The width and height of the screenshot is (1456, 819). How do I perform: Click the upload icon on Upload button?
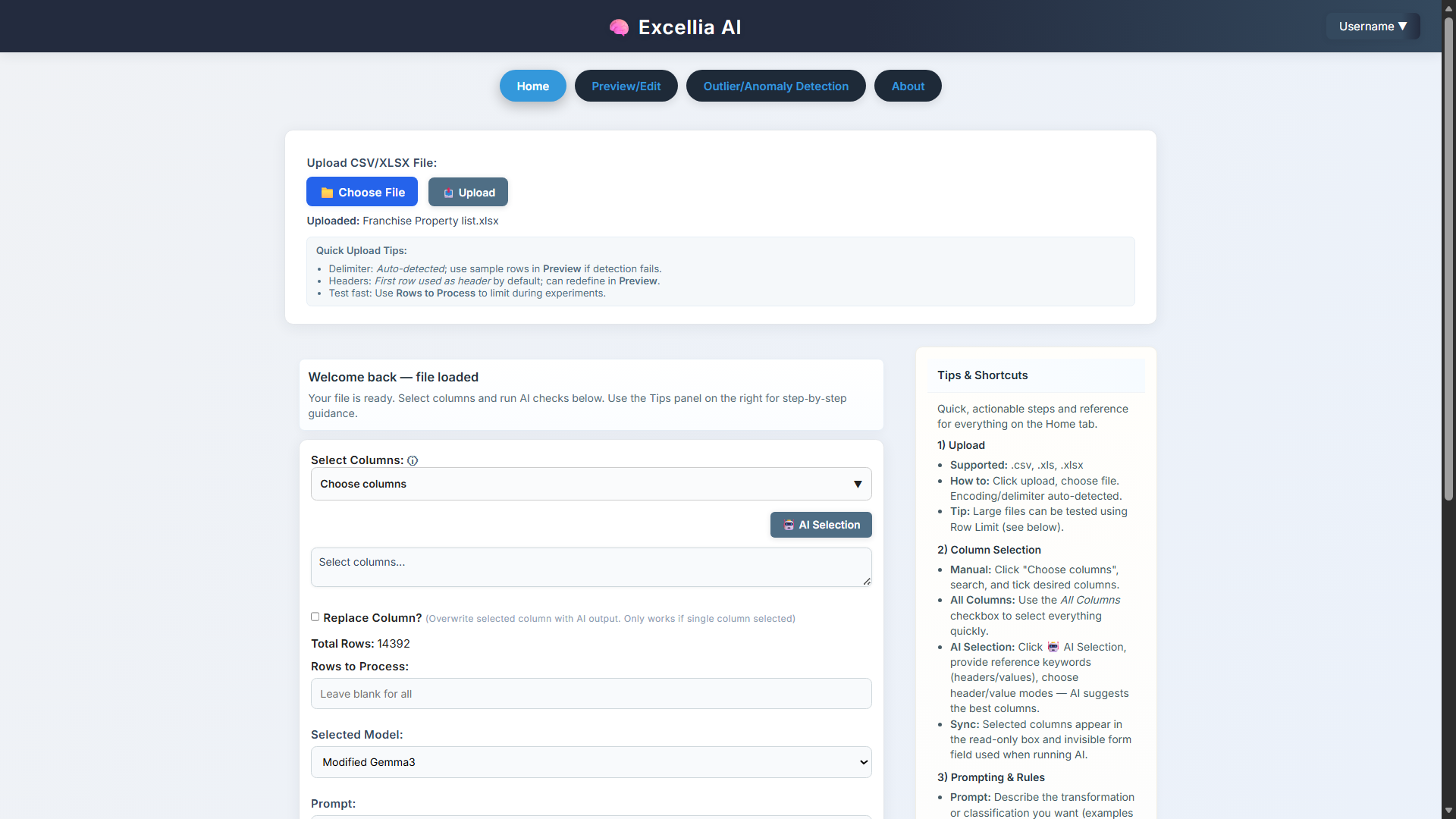pos(448,193)
